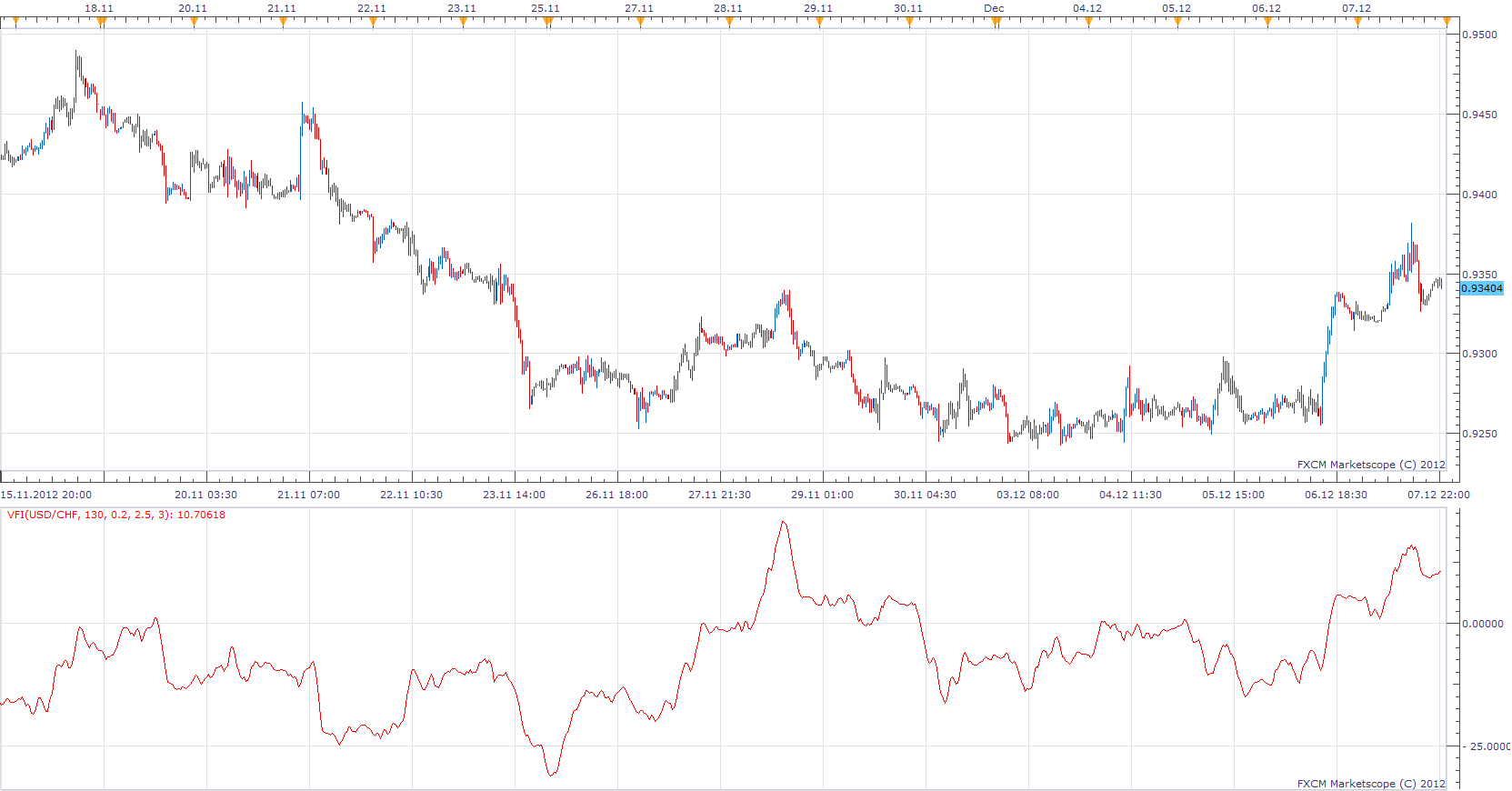Select the 0.9450 price axis label
1512x791 pixels.
(x=1479, y=115)
